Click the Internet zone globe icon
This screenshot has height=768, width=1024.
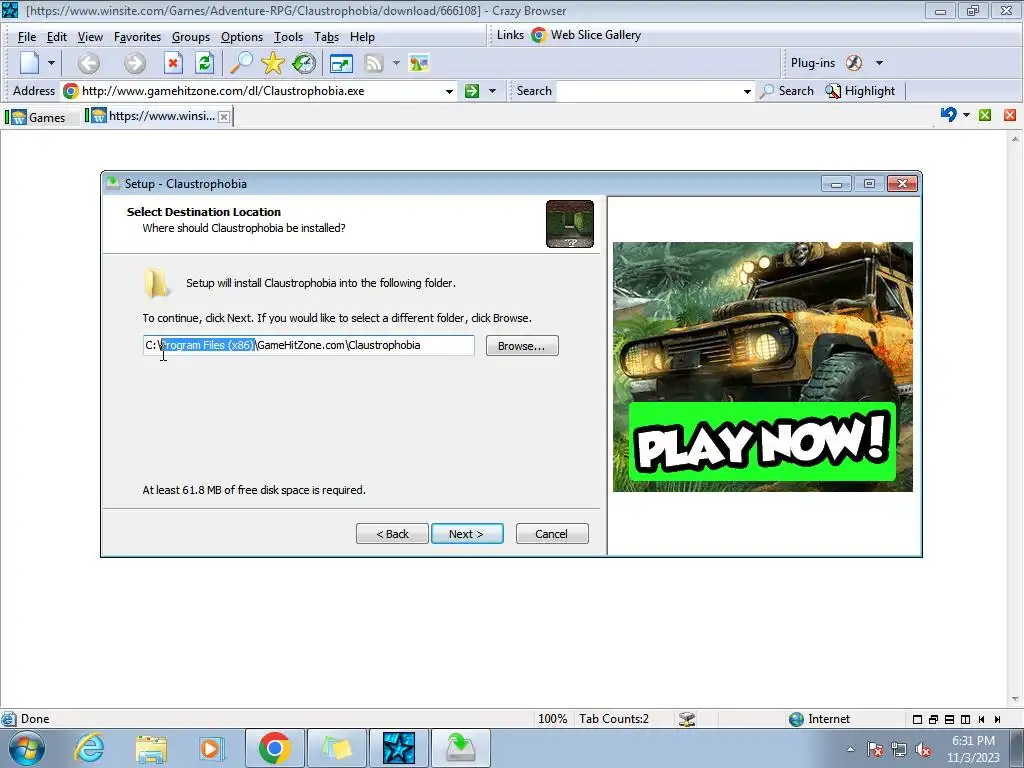click(x=796, y=719)
